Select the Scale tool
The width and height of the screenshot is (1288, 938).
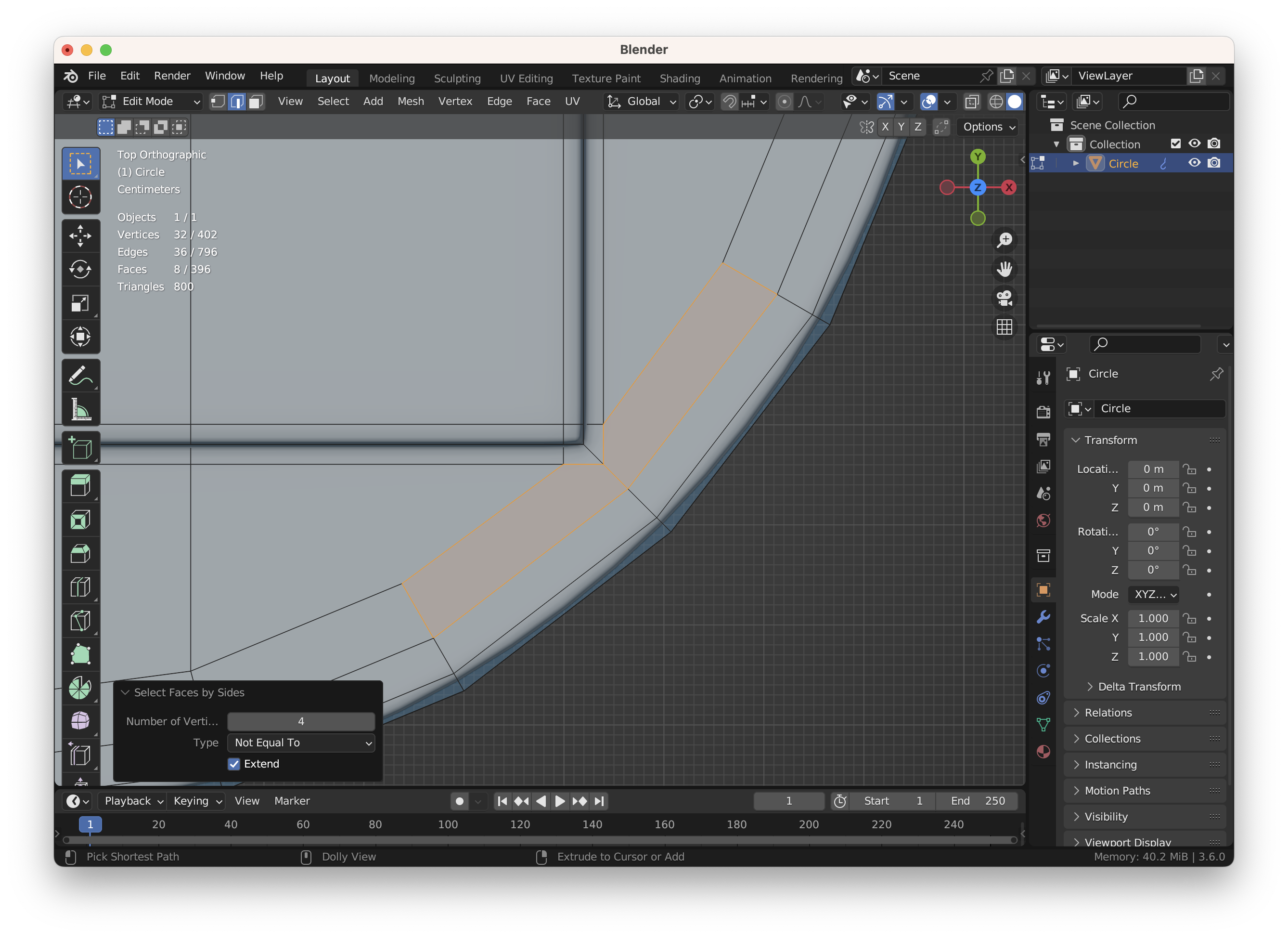pyautogui.click(x=80, y=303)
